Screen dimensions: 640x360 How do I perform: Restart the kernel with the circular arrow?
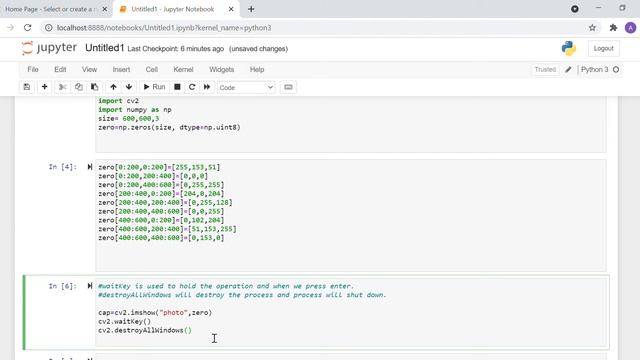(192, 87)
